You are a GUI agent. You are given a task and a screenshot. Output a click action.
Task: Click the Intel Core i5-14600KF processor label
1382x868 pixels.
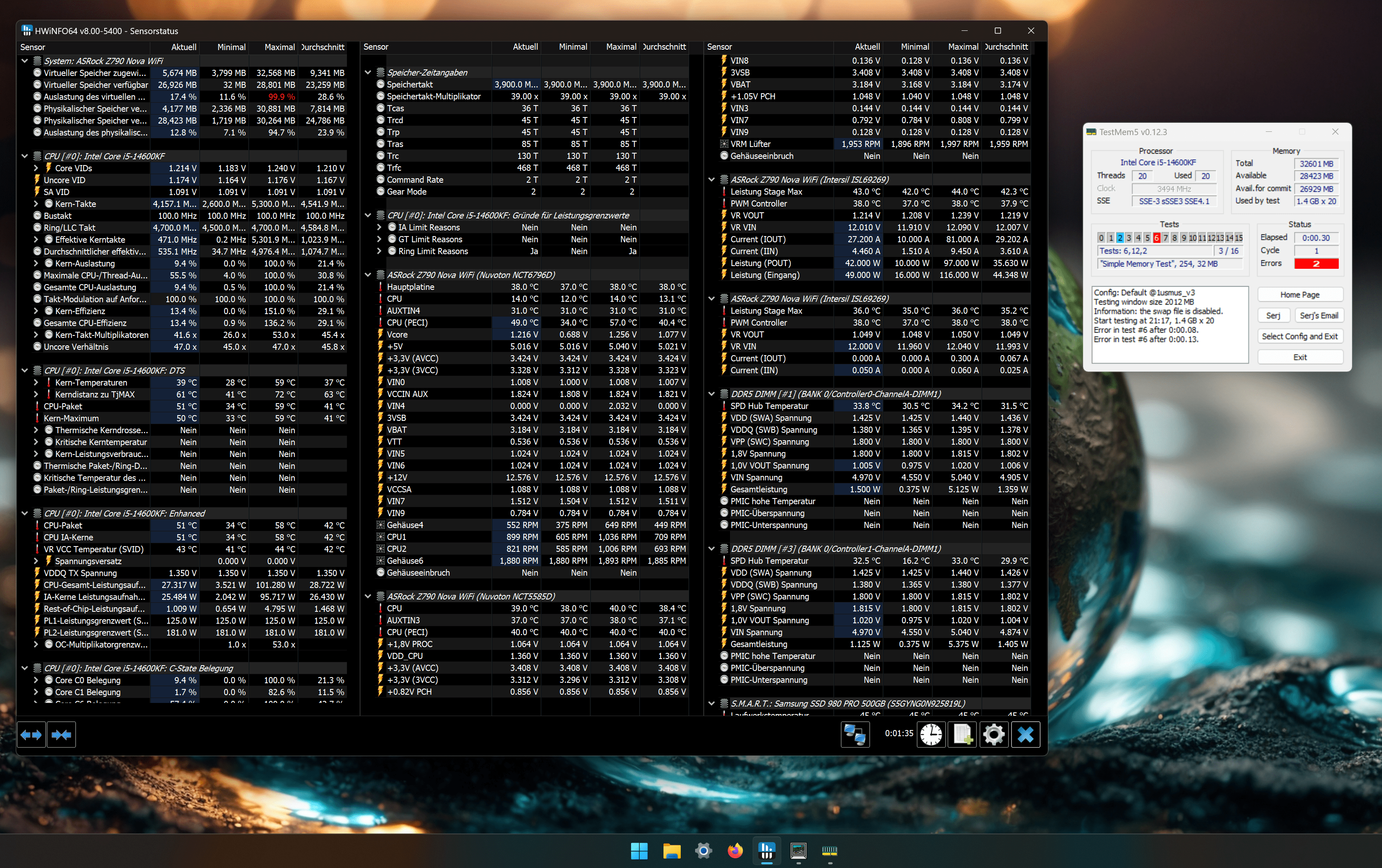tap(1157, 163)
